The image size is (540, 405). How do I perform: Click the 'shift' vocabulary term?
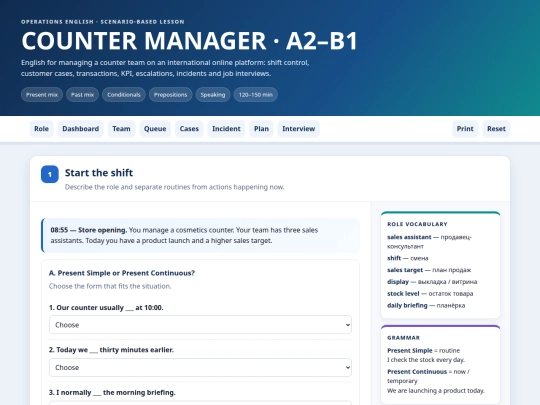[394, 258]
